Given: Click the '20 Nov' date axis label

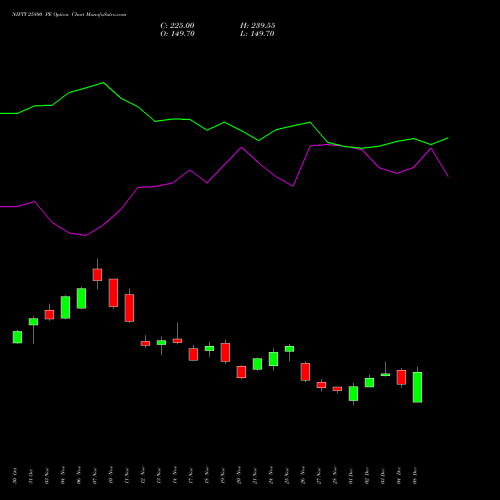Looking at the screenshot, I should (x=239, y=476).
